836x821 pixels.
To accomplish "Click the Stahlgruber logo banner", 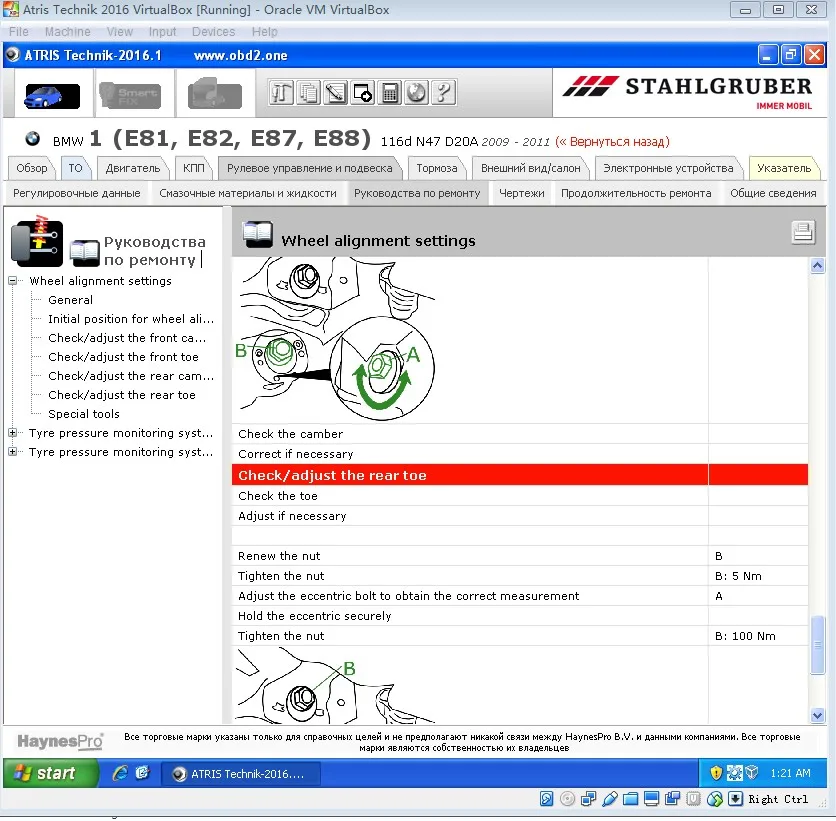I will pyautogui.click(x=688, y=92).
